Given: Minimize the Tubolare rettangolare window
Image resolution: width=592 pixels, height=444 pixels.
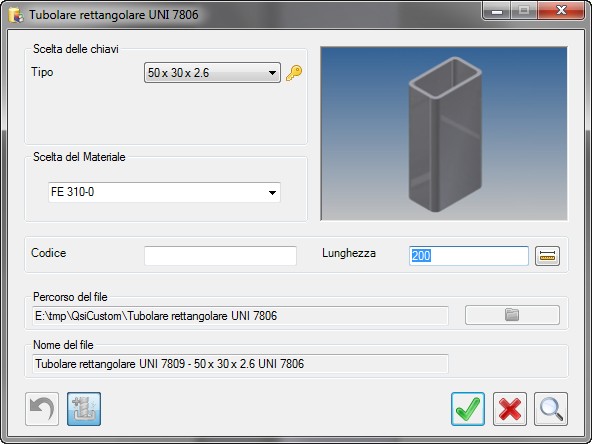Looking at the screenshot, I should (497, 11).
